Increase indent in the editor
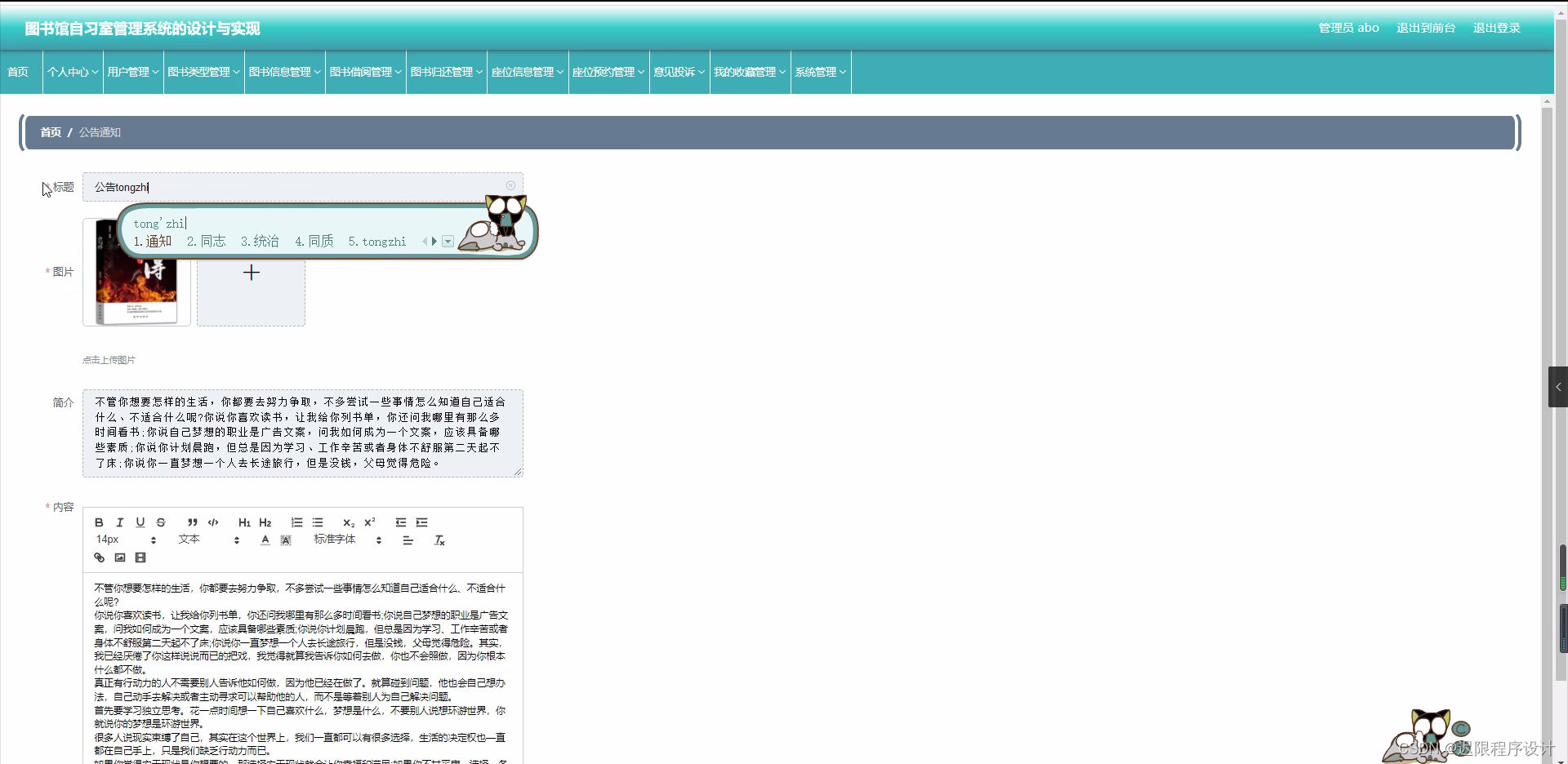1568x764 pixels. point(421,522)
